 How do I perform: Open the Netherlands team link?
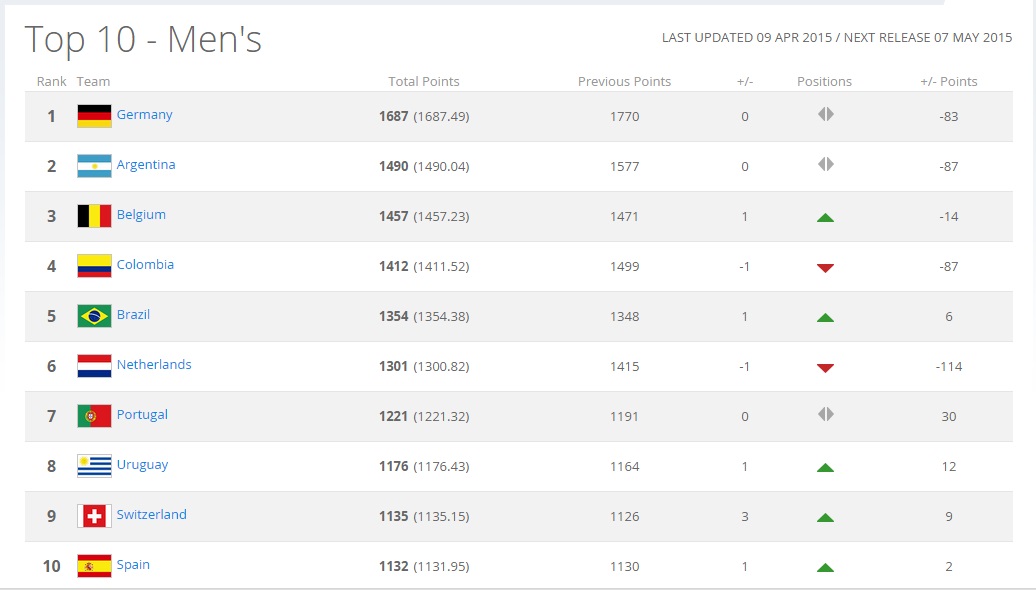[x=154, y=365]
